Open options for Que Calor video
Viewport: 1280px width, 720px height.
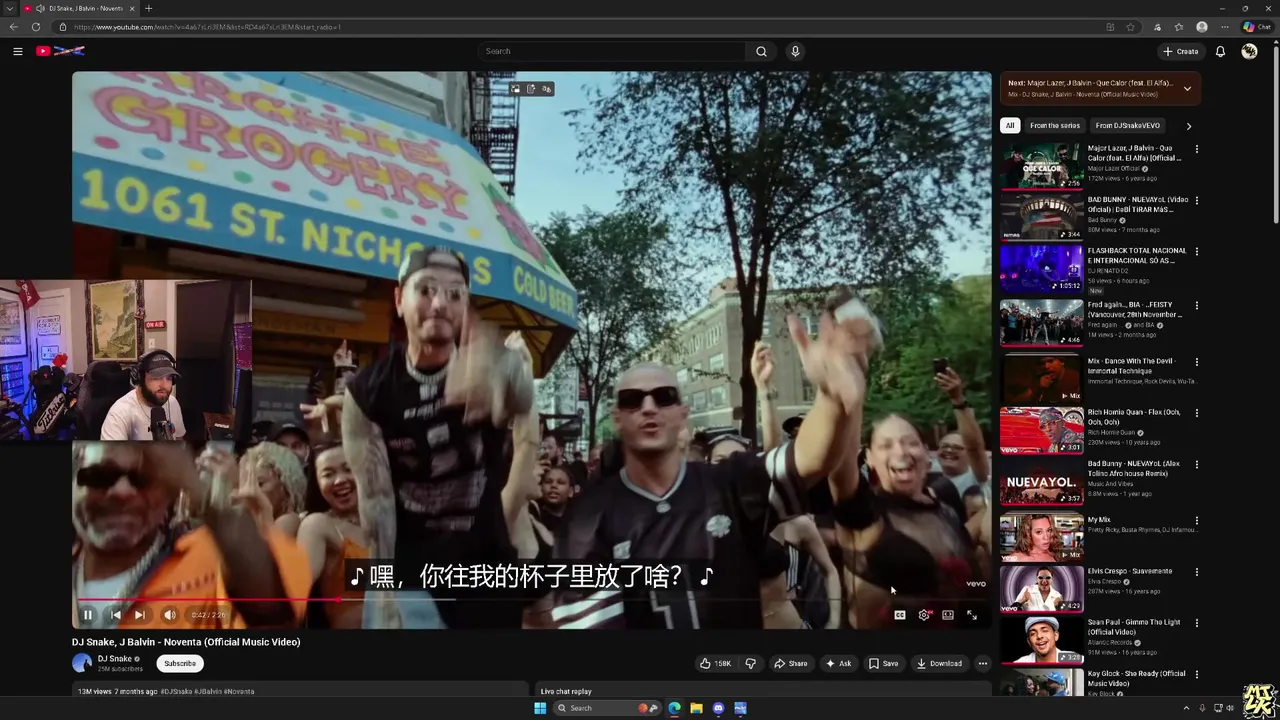1196,149
